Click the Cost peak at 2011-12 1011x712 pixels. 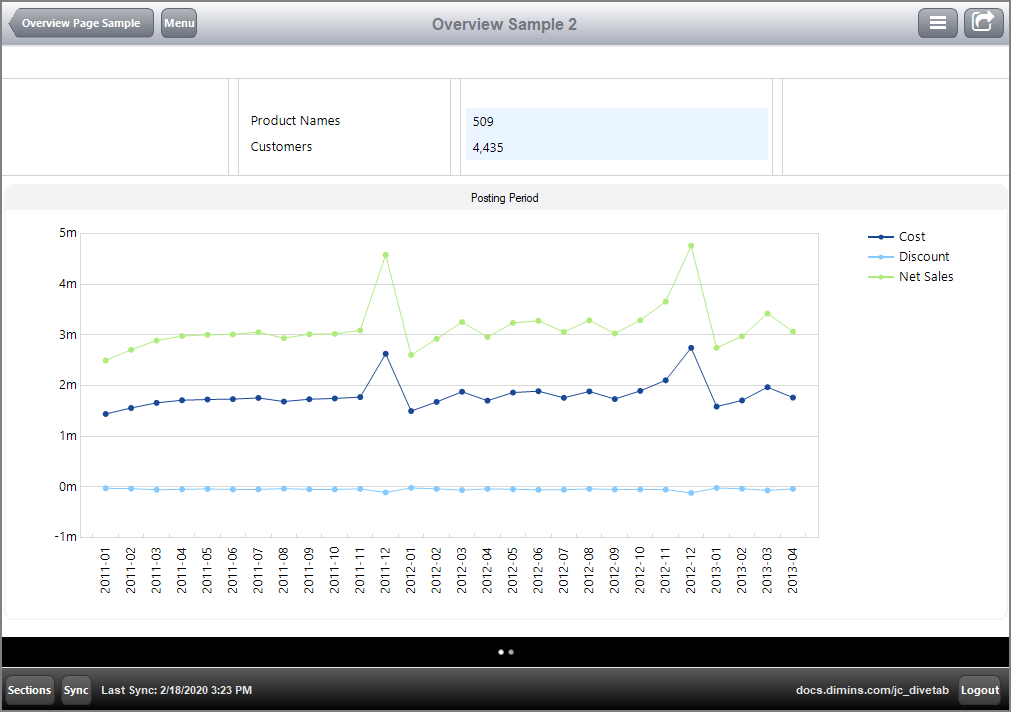click(386, 352)
